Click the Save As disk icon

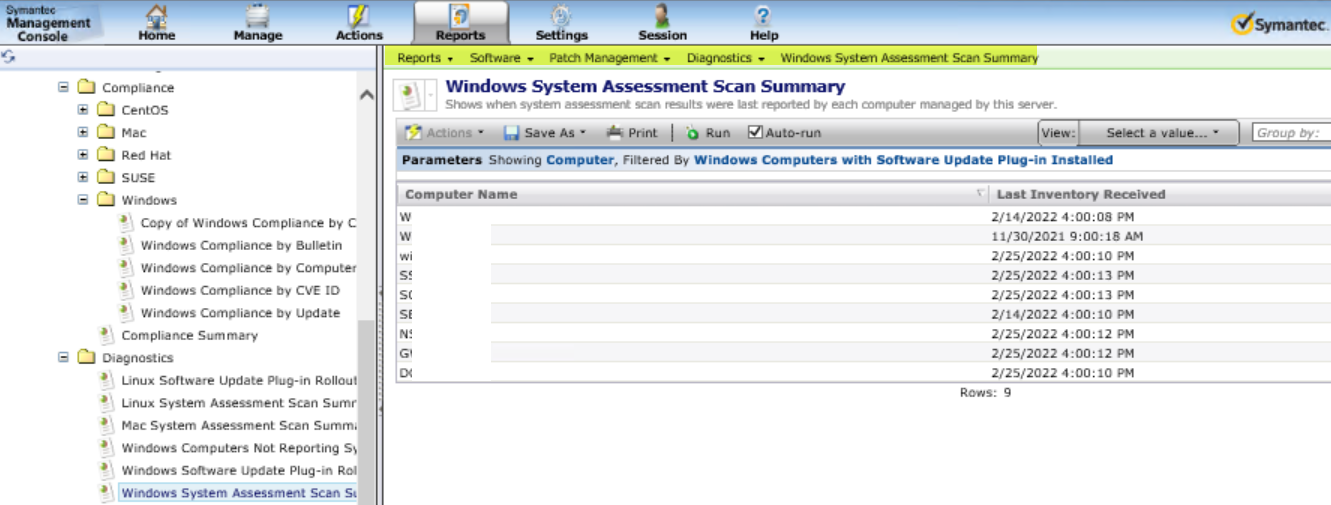[511, 132]
